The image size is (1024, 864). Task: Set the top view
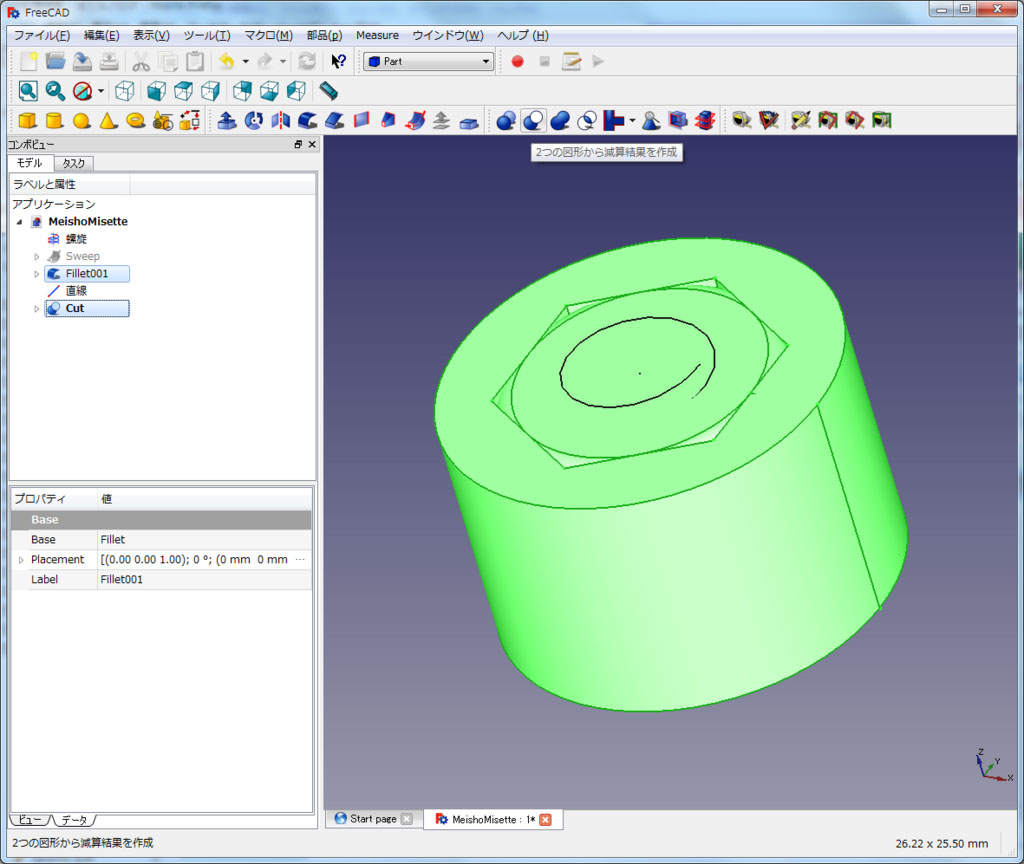[184, 91]
